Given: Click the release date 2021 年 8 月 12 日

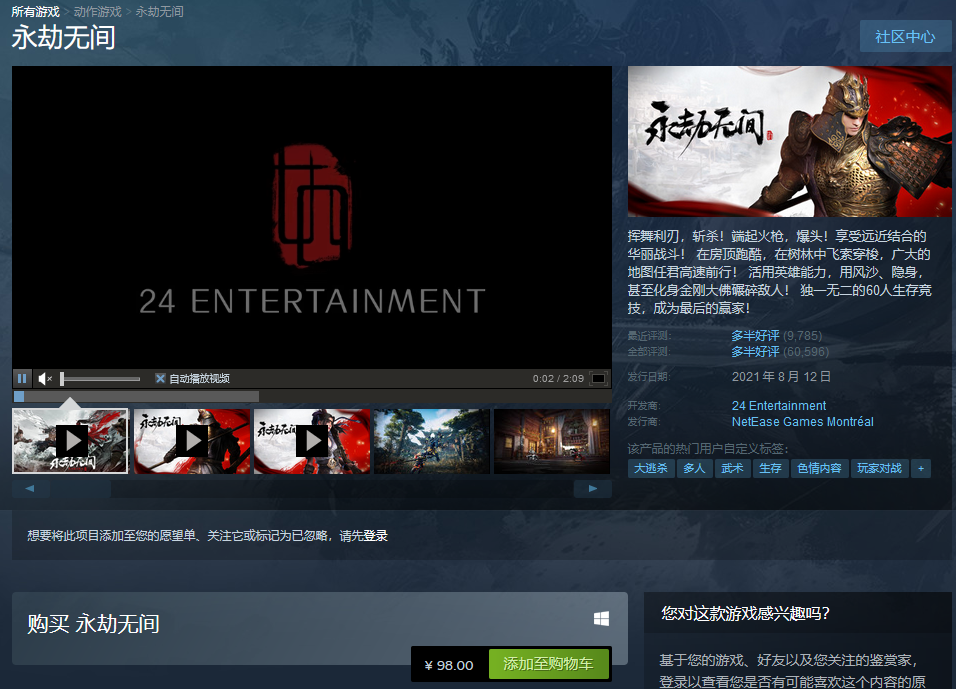Looking at the screenshot, I should click(781, 376).
